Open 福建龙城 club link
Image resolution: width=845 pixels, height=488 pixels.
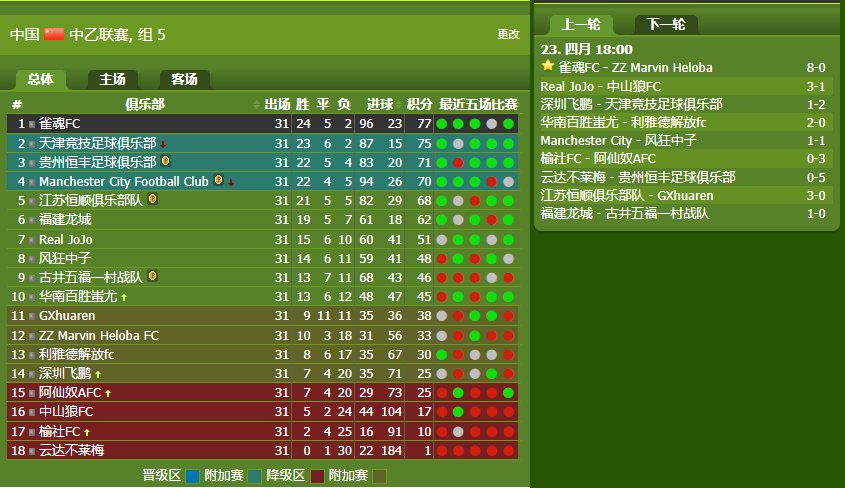pos(65,220)
